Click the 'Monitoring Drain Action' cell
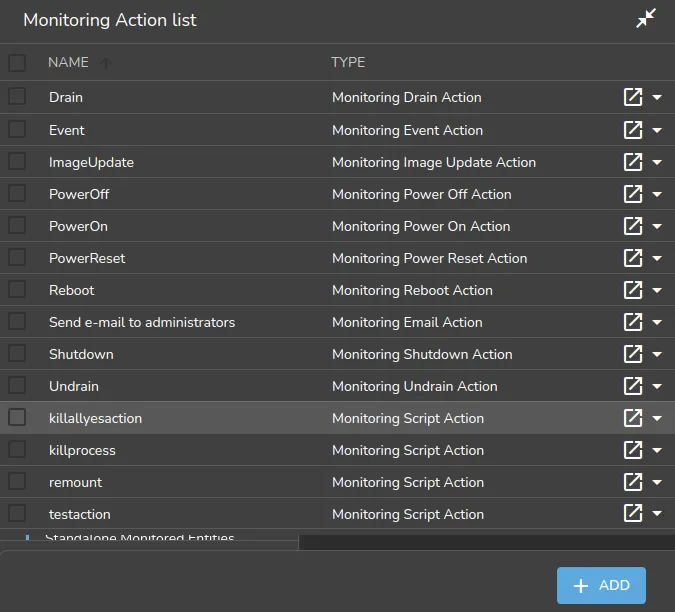This screenshot has height=612, width=675. pyautogui.click(x=407, y=97)
